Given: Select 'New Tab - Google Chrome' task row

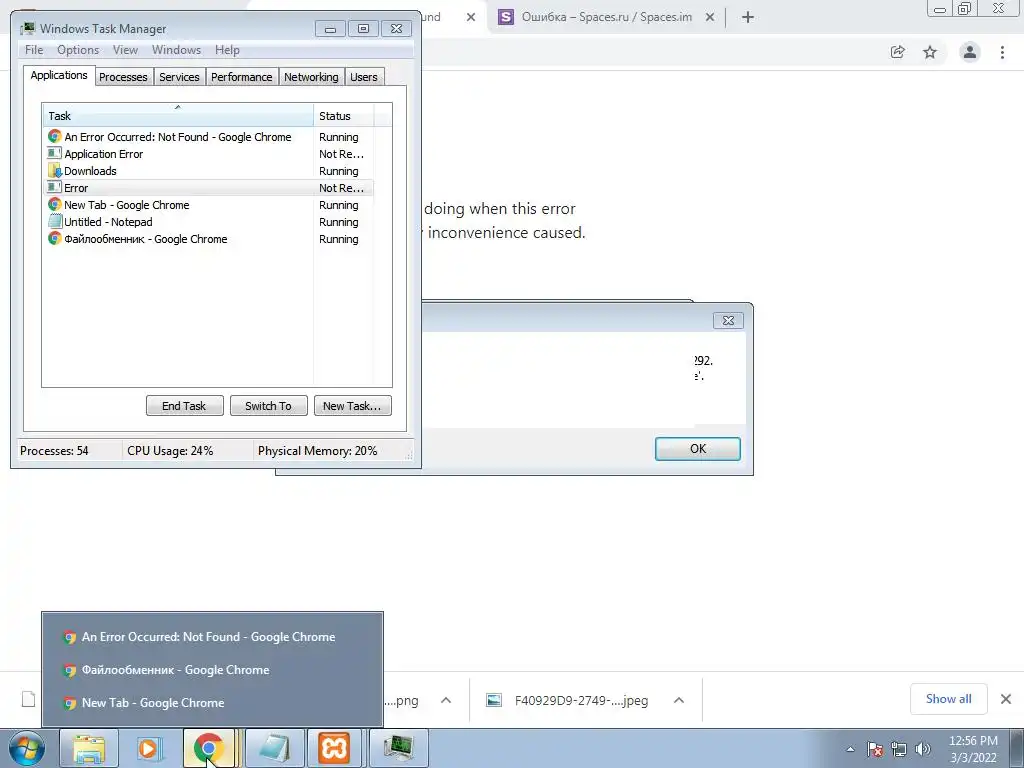Looking at the screenshot, I should click(208, 205).
